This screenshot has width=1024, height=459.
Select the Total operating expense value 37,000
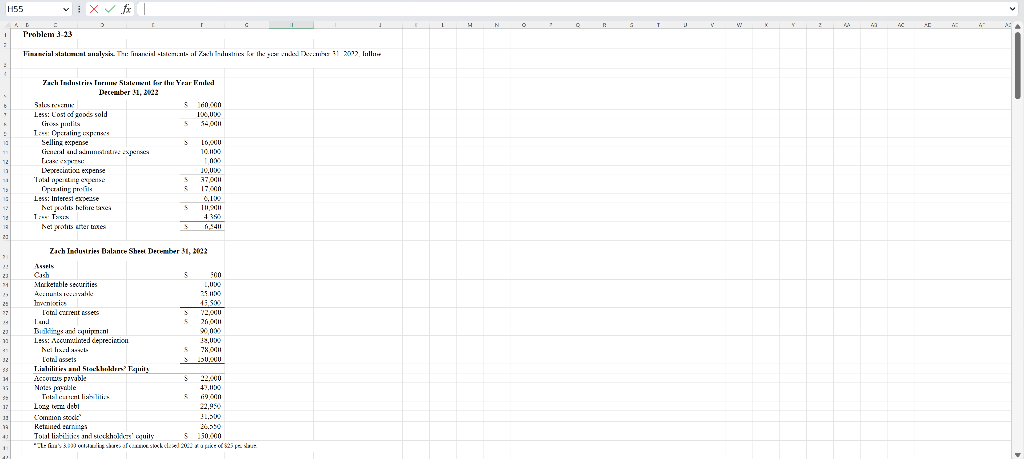[212, 180]
